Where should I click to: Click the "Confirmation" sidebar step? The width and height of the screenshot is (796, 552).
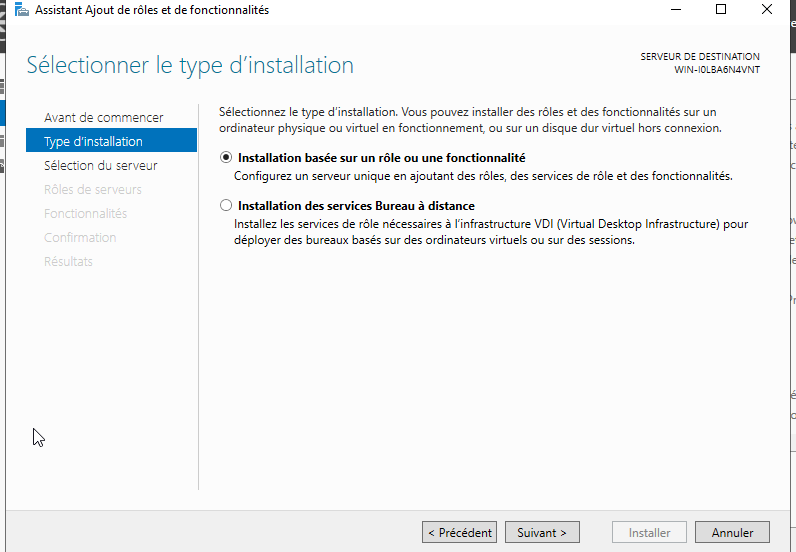tap(80, 238)
